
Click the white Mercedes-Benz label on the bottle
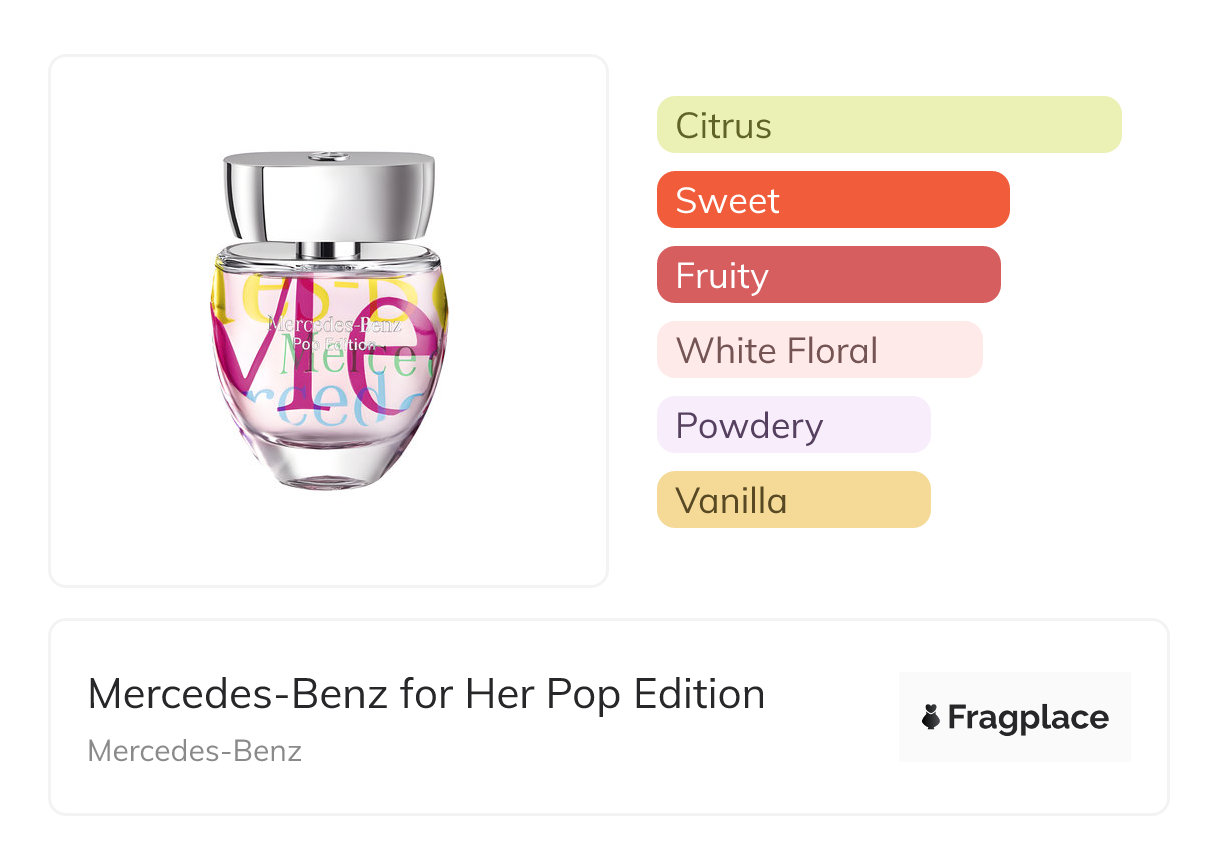(x=334, y=324)
